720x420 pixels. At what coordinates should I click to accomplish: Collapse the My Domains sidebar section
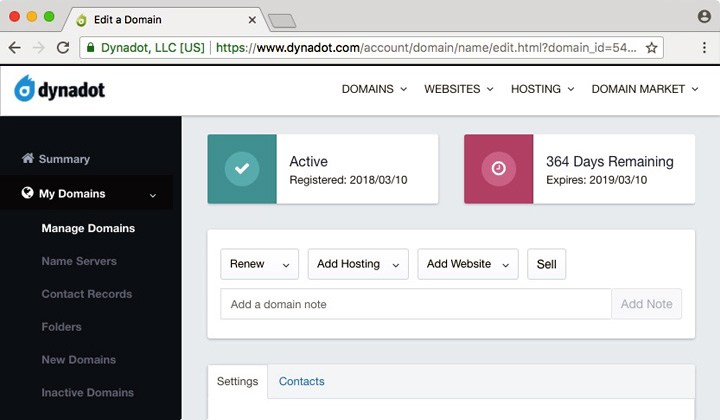[153, 195]
